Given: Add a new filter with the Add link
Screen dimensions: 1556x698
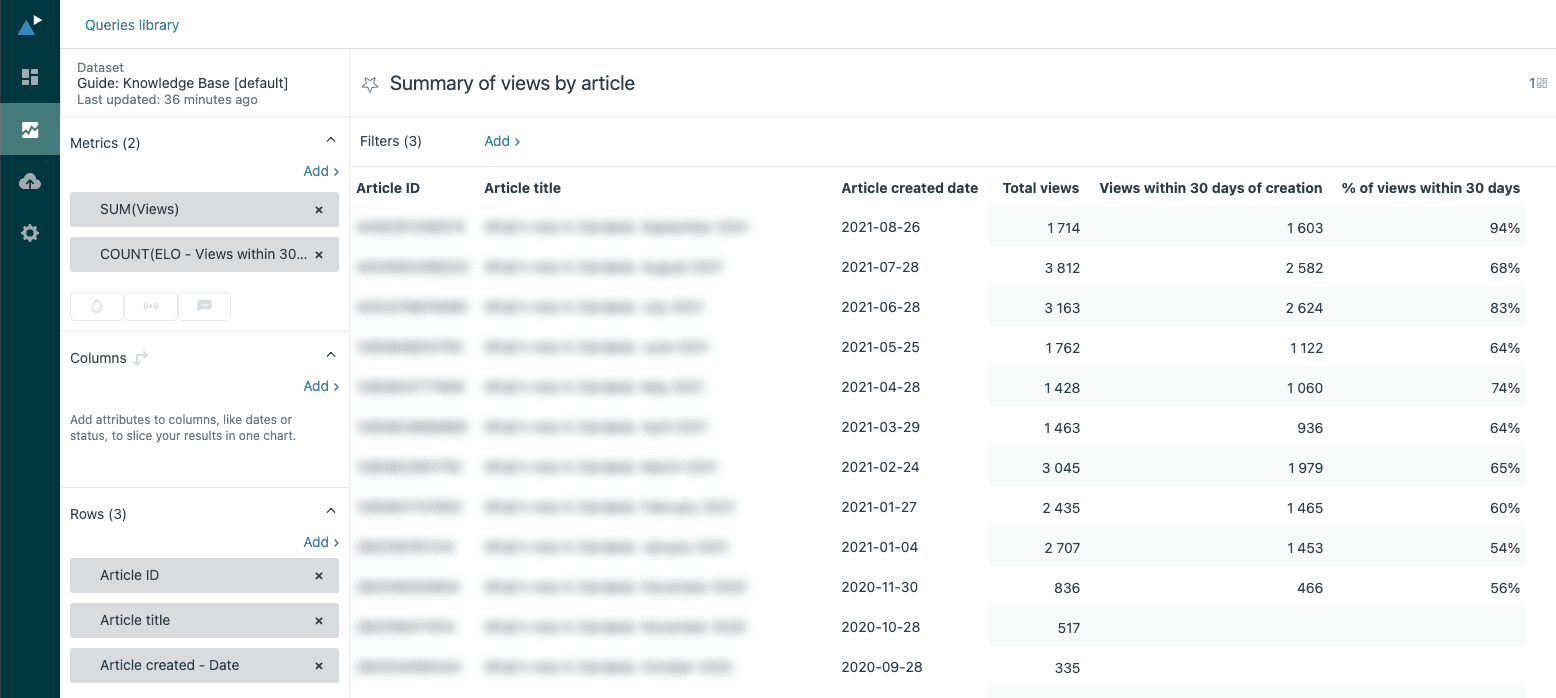Looking at the screenshot, I should (x=497, y=141).
